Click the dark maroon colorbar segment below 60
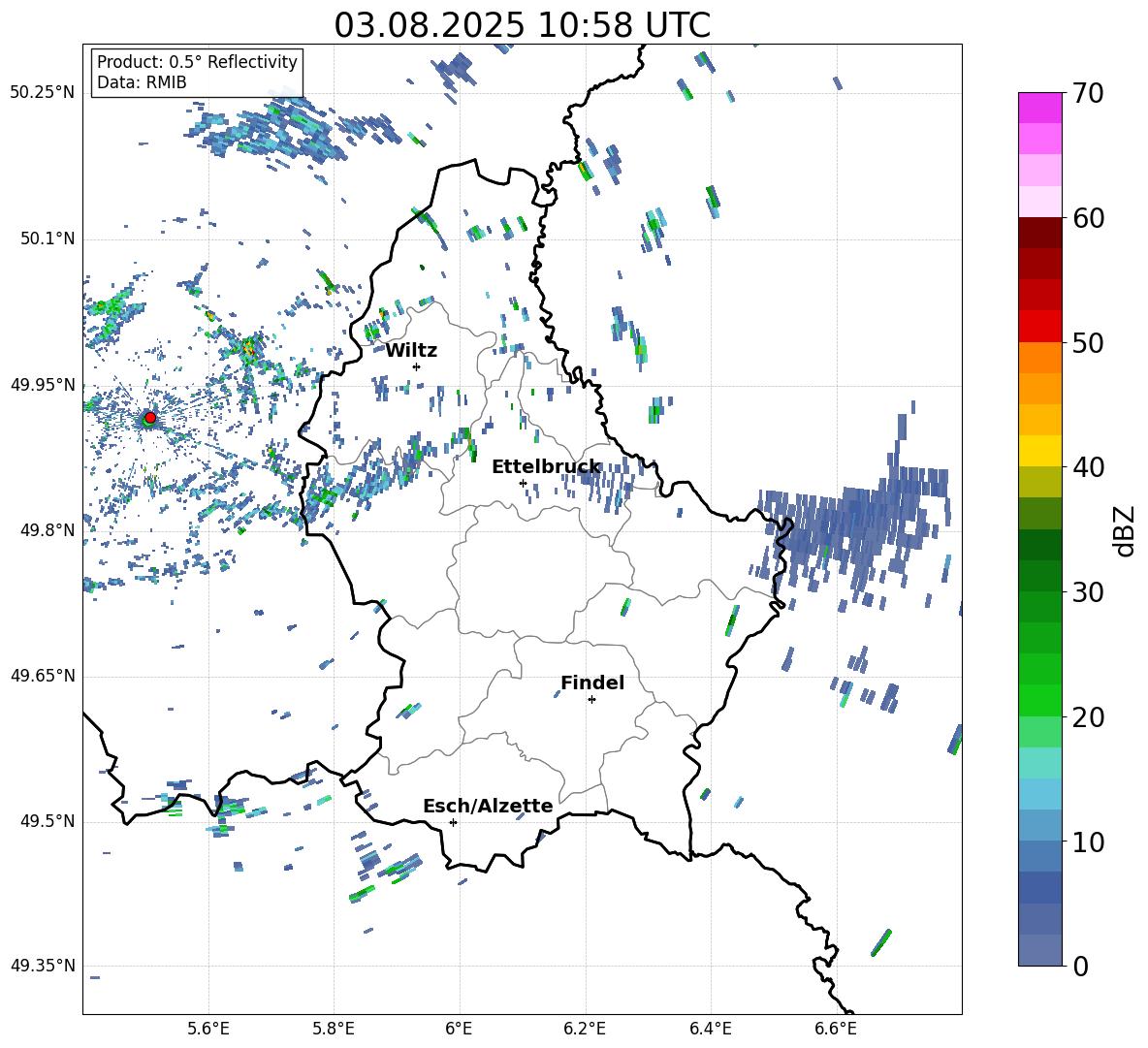The image size is (1148, 1048). pos(1040,233)
